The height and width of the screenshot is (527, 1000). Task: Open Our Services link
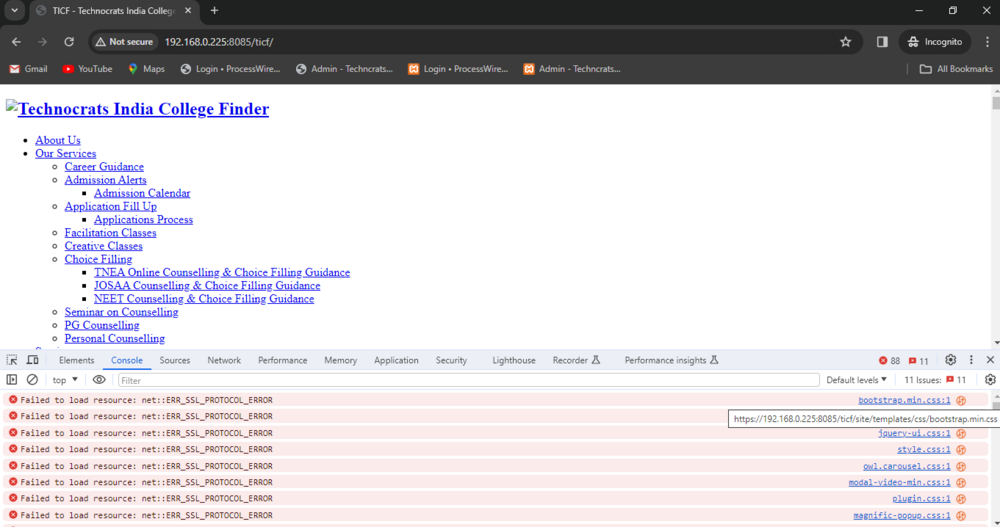tap(66, 154)
